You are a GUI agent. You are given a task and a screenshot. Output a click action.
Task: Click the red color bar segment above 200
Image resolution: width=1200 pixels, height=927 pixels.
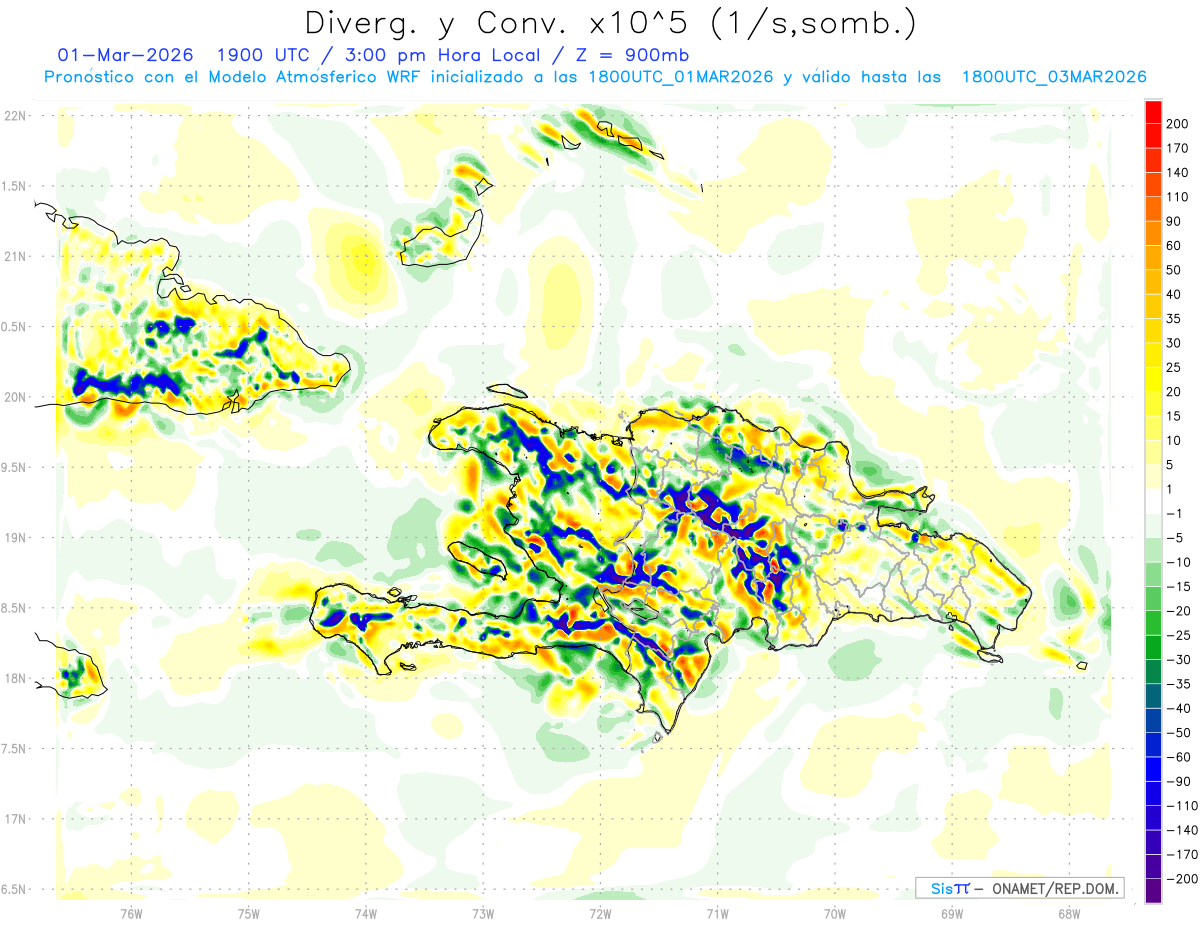tap(1153, 112)
